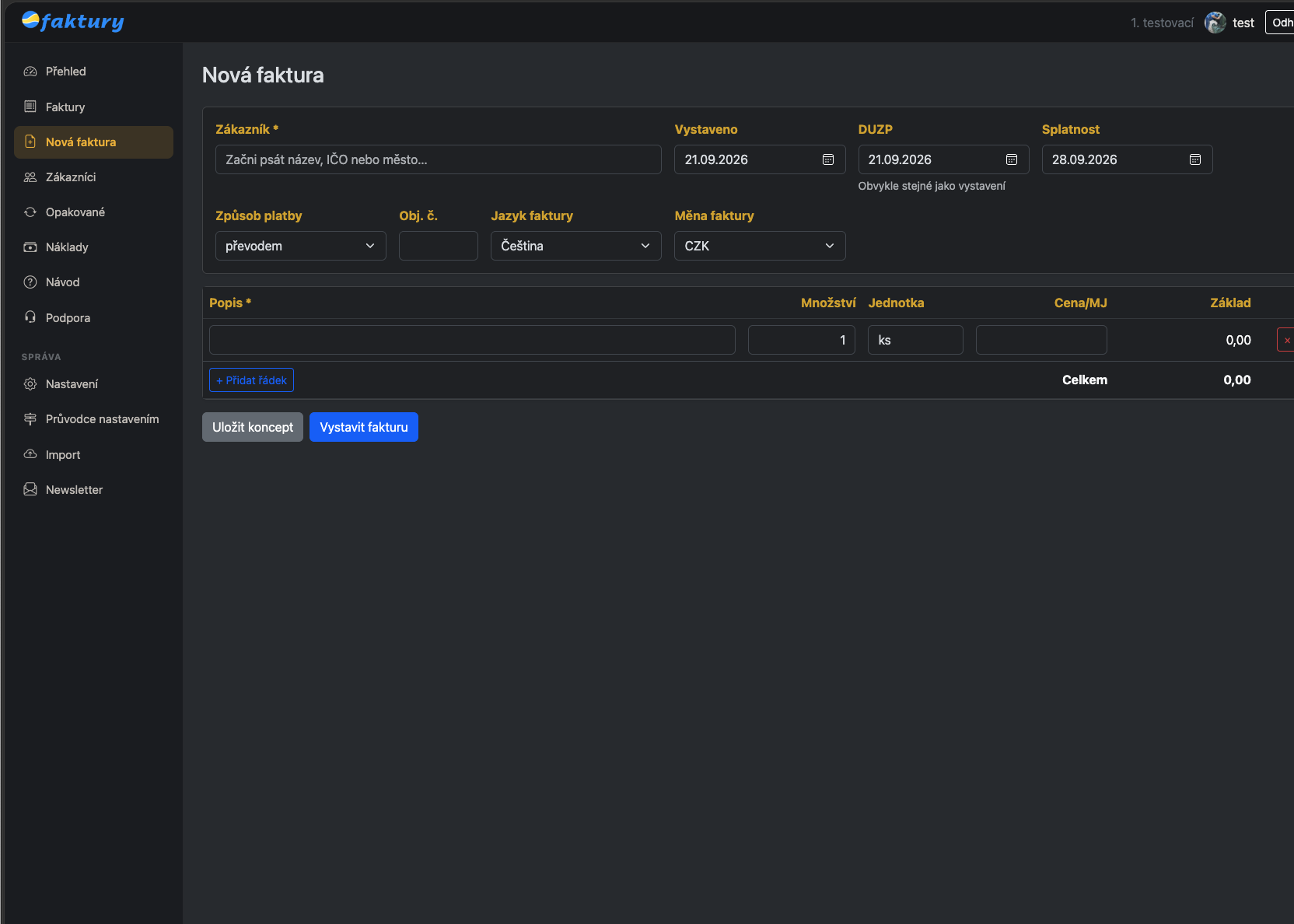Click the Cena/MJ price field
This screenshot has height=924, width=1294.
[x=1041, y=340]
